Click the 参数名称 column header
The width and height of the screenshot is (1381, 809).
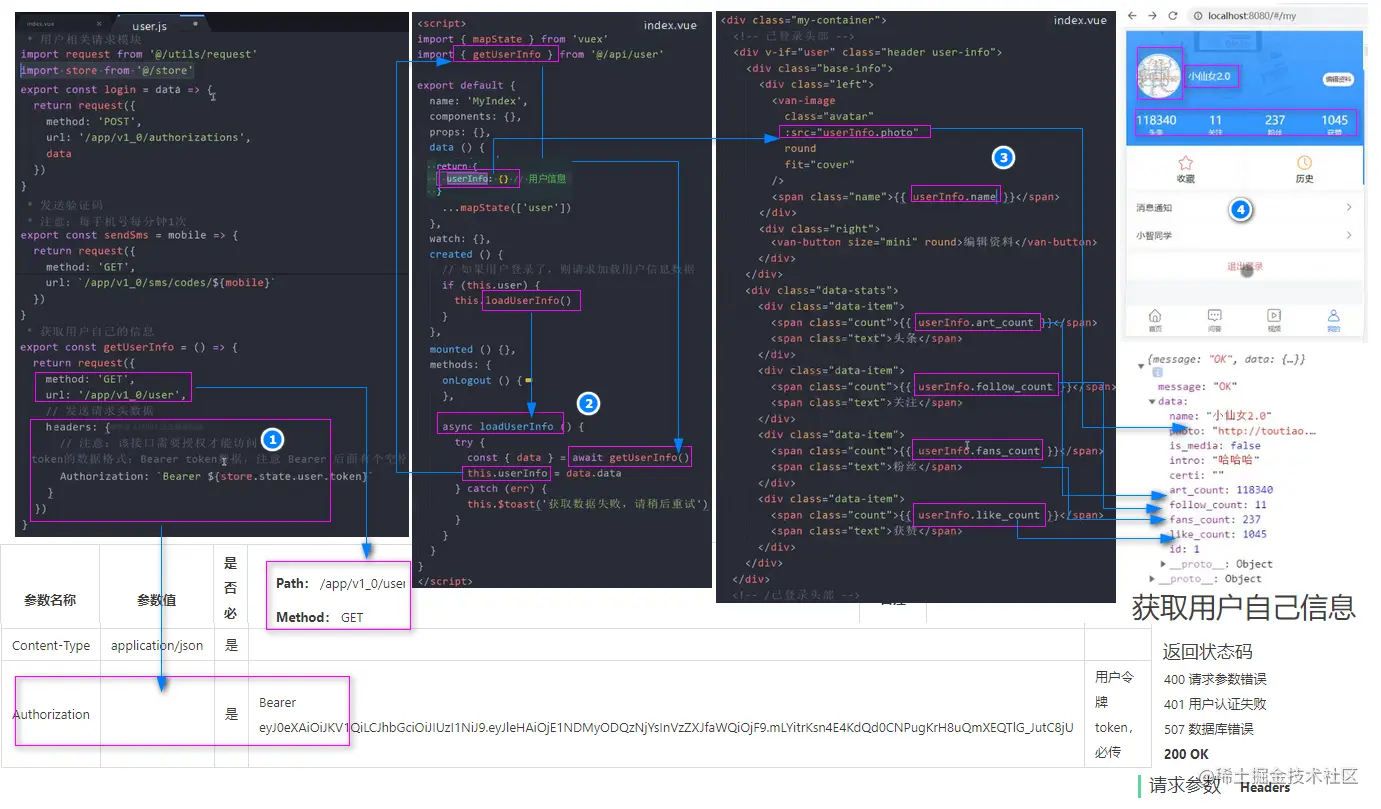[x=50, y=600]
